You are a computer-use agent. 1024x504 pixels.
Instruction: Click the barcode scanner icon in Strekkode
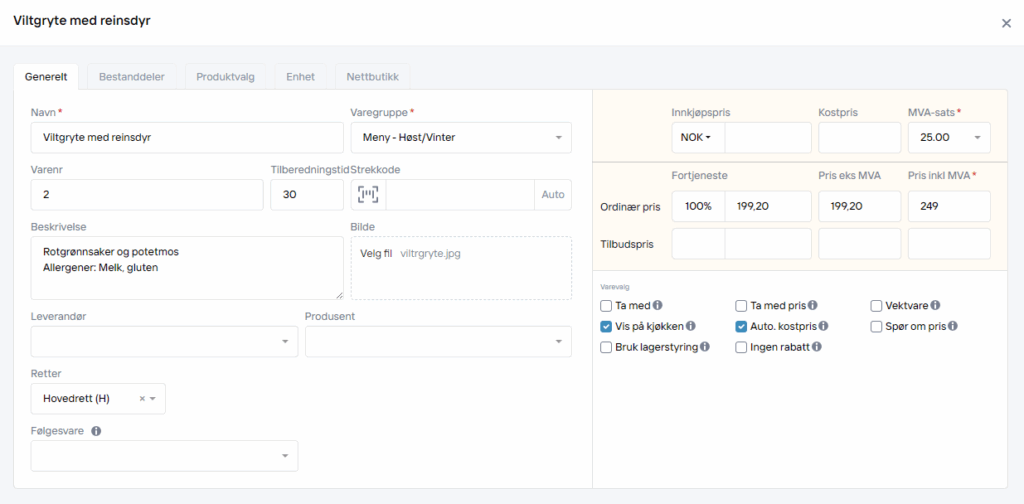point(368,195)
